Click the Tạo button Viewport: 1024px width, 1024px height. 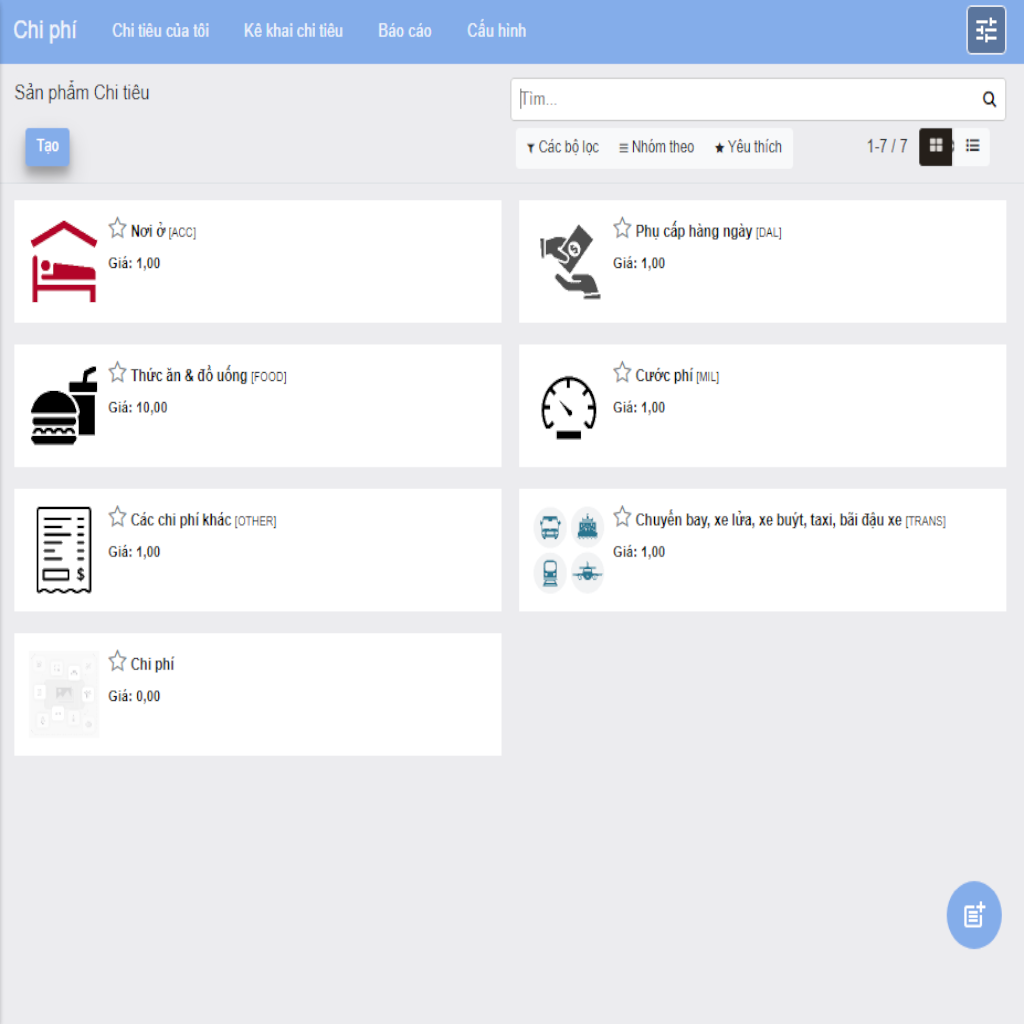[x=47, y=146]
